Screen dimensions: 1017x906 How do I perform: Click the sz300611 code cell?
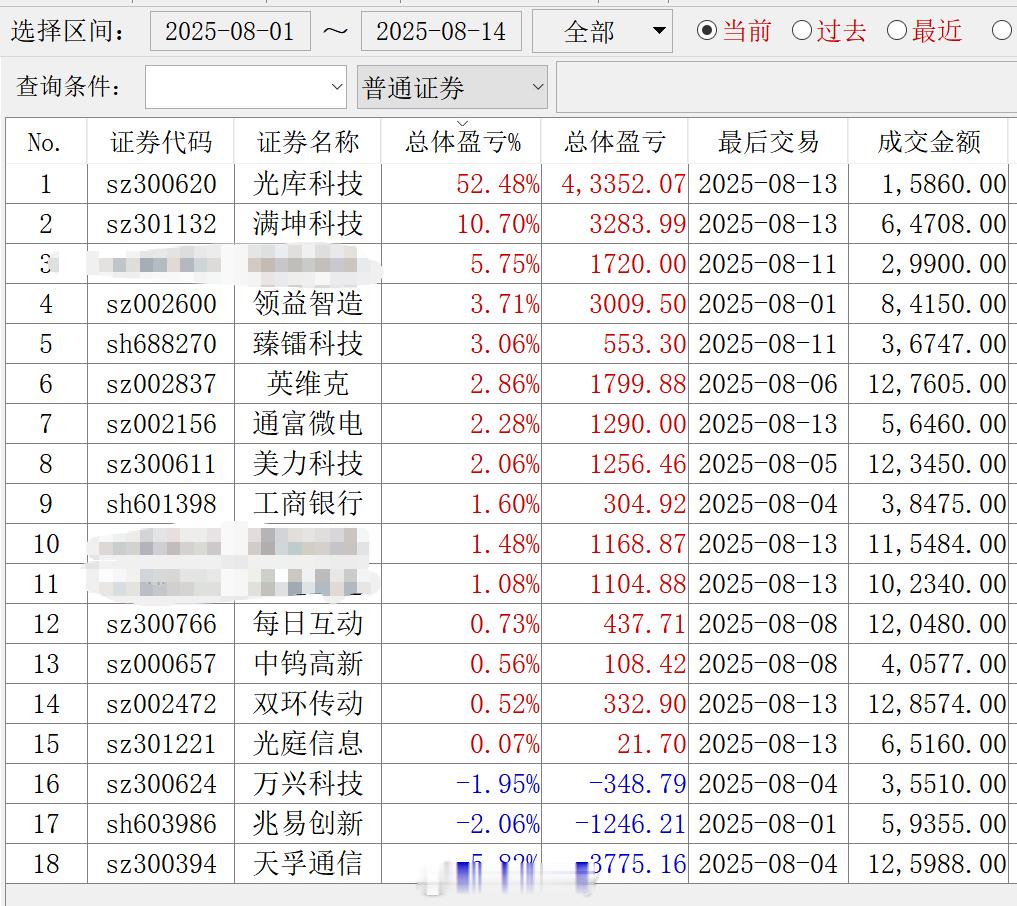coord(161,464)
